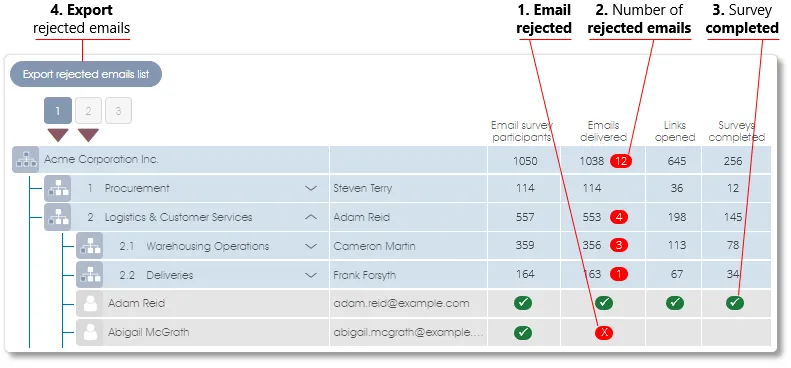This screenshot has height=368, width=791.
Task: Click manager name Steven Terry
Action: click(363, 188)
